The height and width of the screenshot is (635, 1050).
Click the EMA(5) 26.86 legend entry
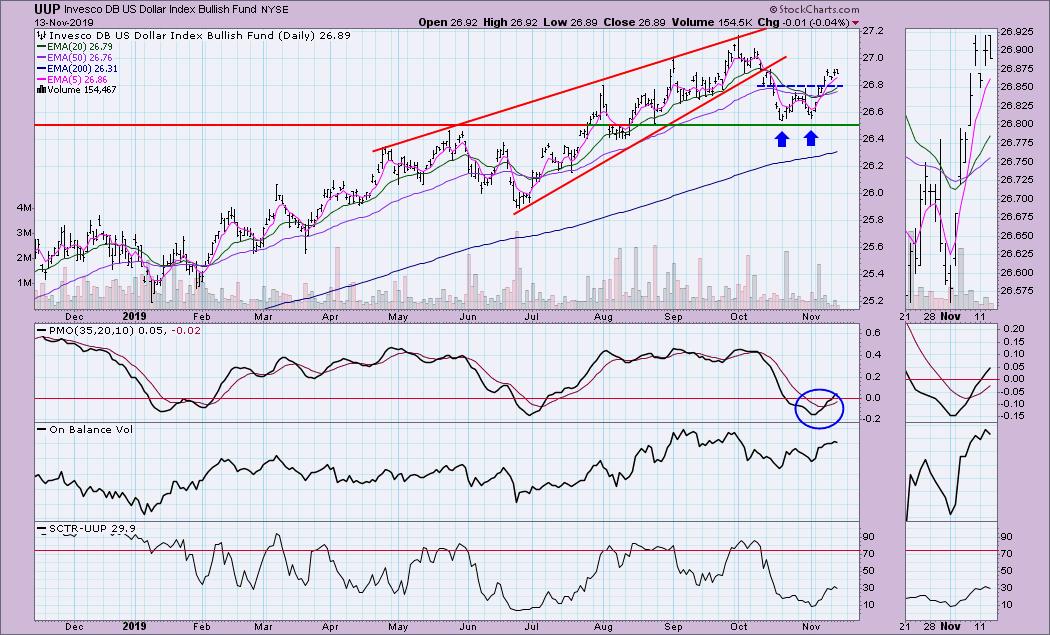(x=77, y=79)
